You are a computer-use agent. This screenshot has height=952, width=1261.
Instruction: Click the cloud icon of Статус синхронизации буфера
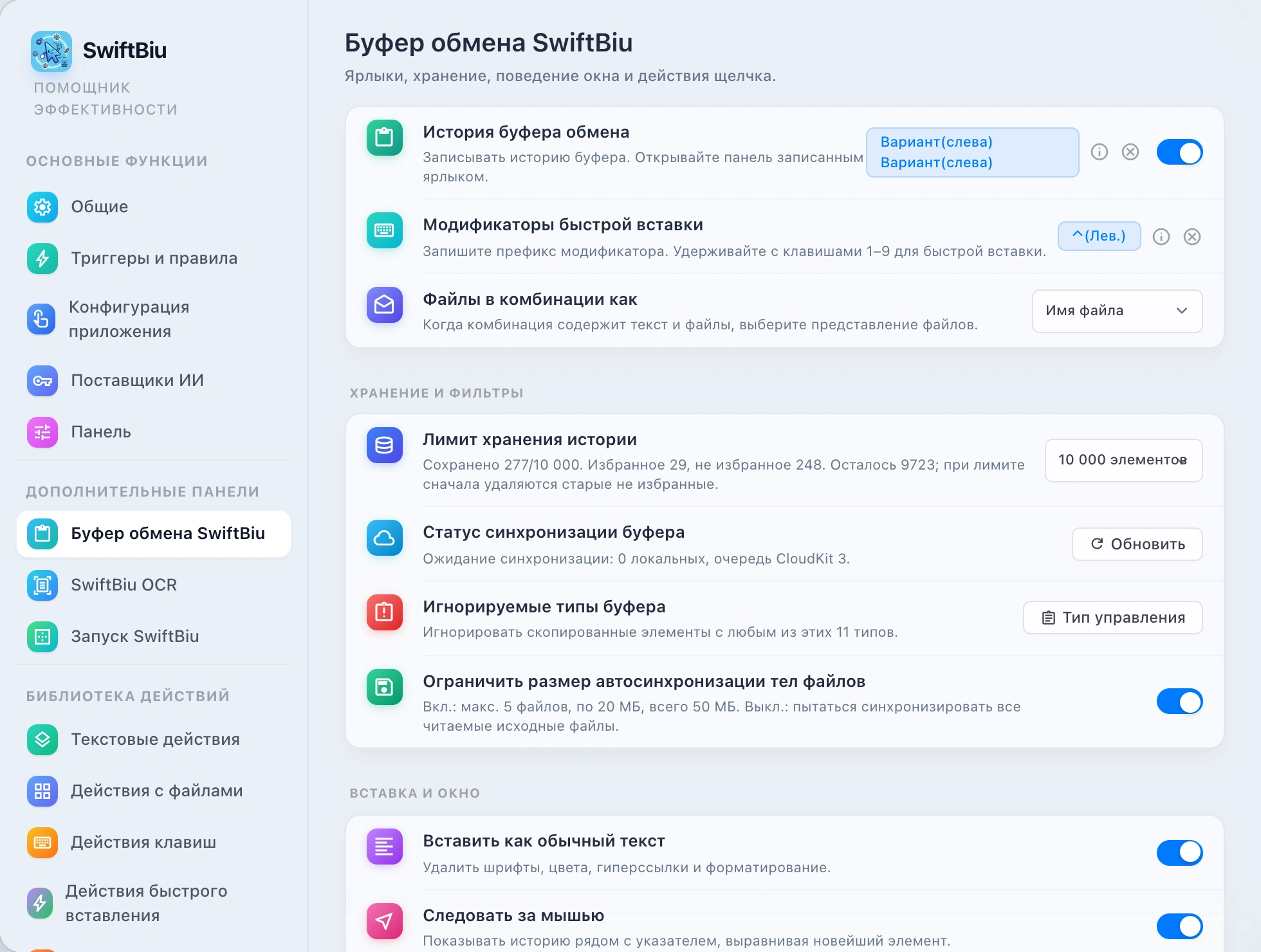[x=385, y=538]
